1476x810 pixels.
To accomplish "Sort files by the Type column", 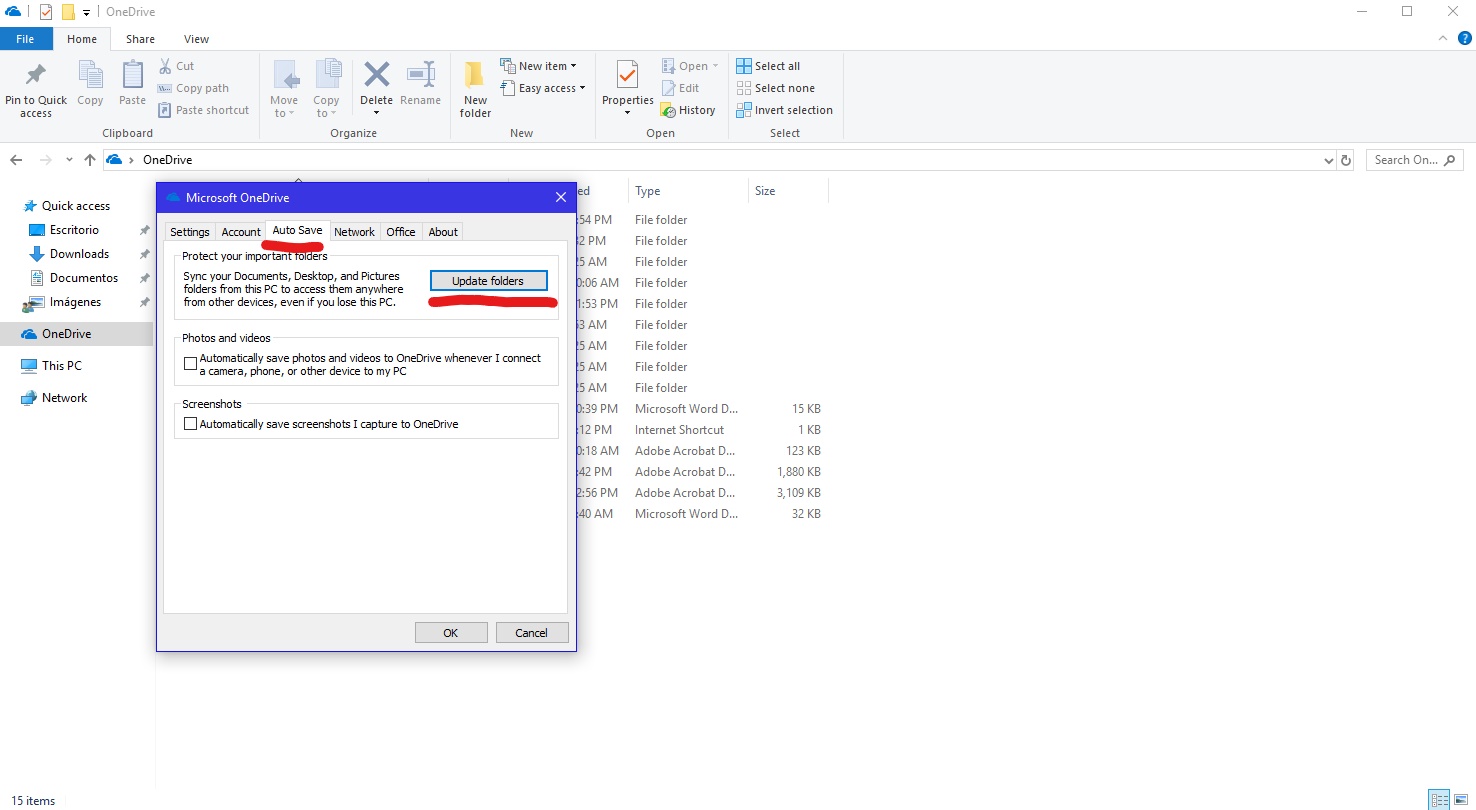I will pos(688,191).
